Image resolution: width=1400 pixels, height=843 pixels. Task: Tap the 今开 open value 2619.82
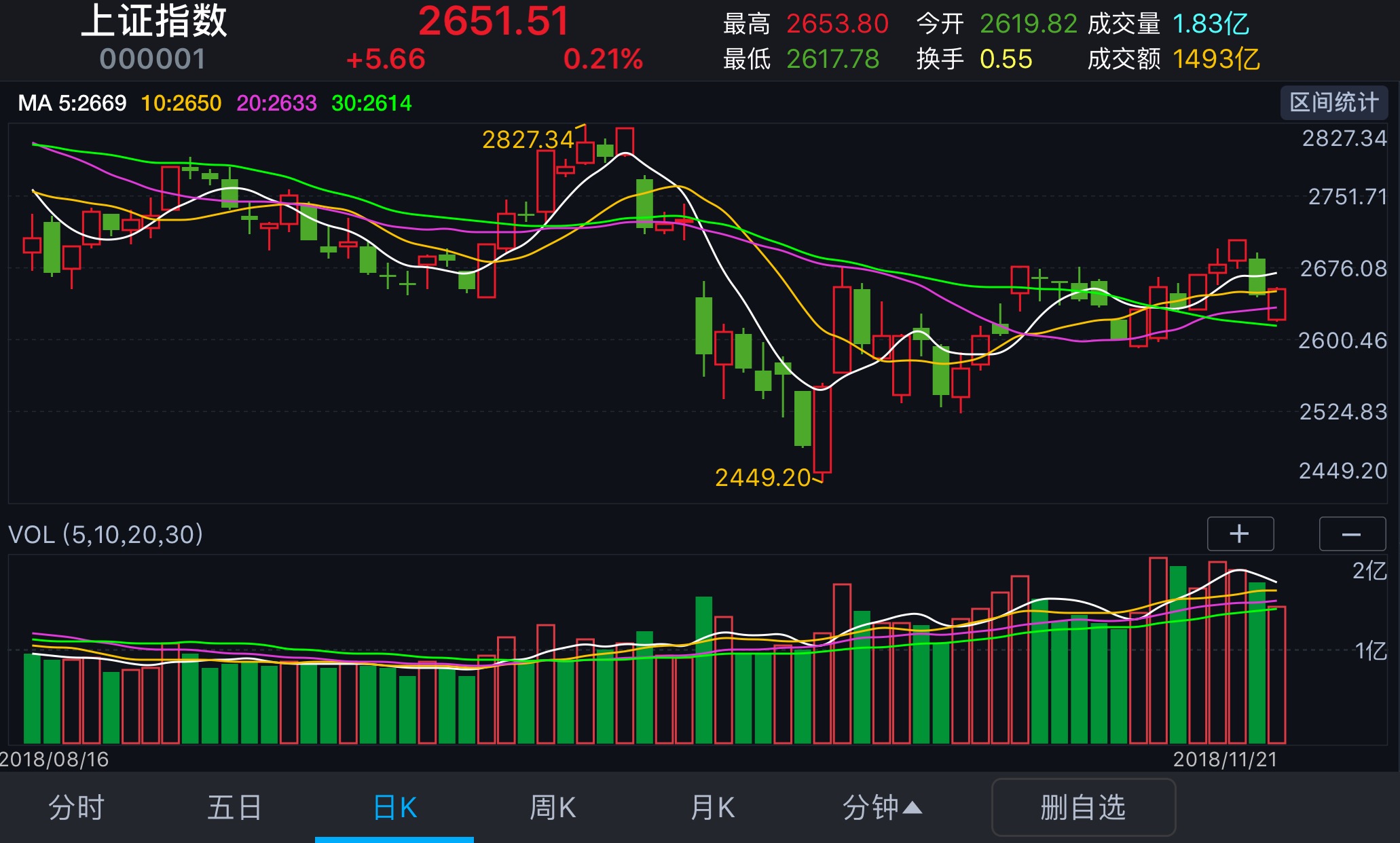pos(1028,24)
